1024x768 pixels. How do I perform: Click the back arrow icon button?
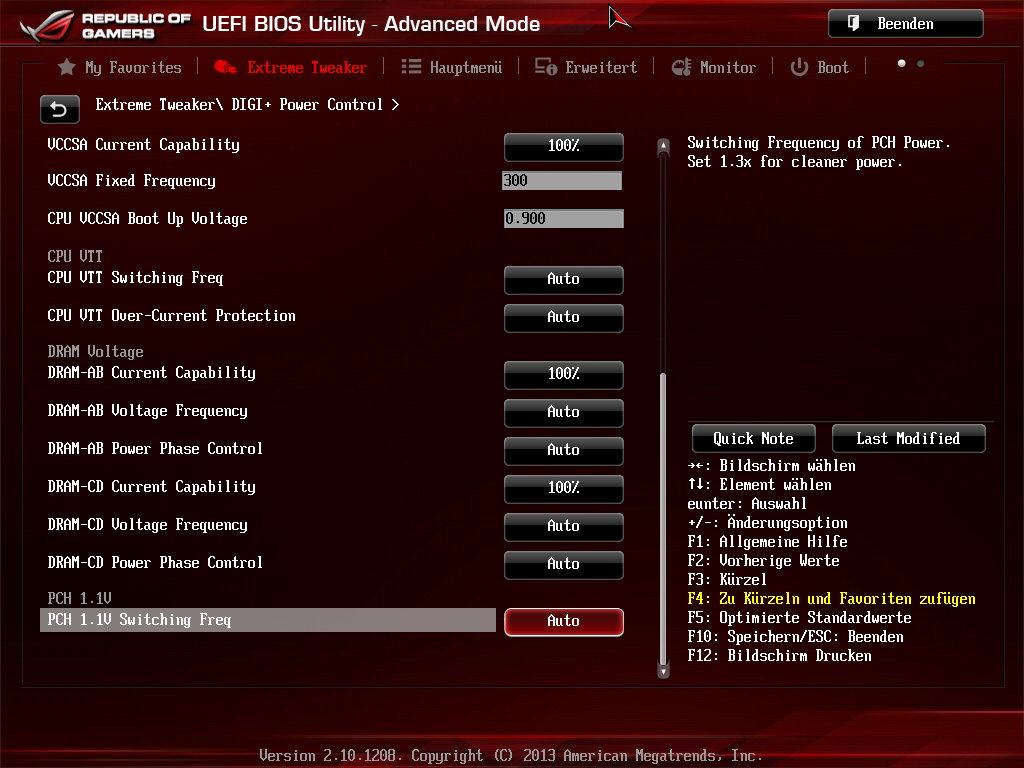[59, 109]
